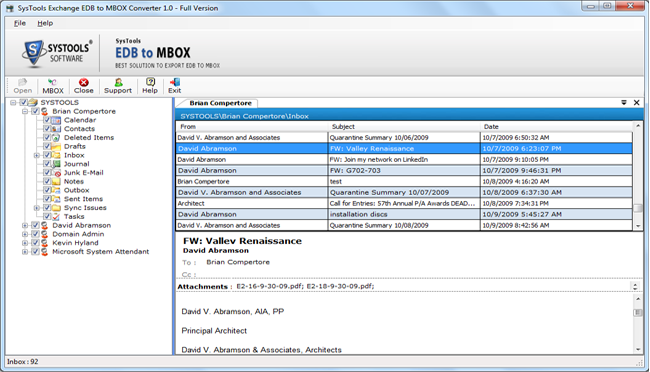Screen dimensions: 650x372
Task: Select the 'test' email from Brian Compertore
Action: coord(404,182)
